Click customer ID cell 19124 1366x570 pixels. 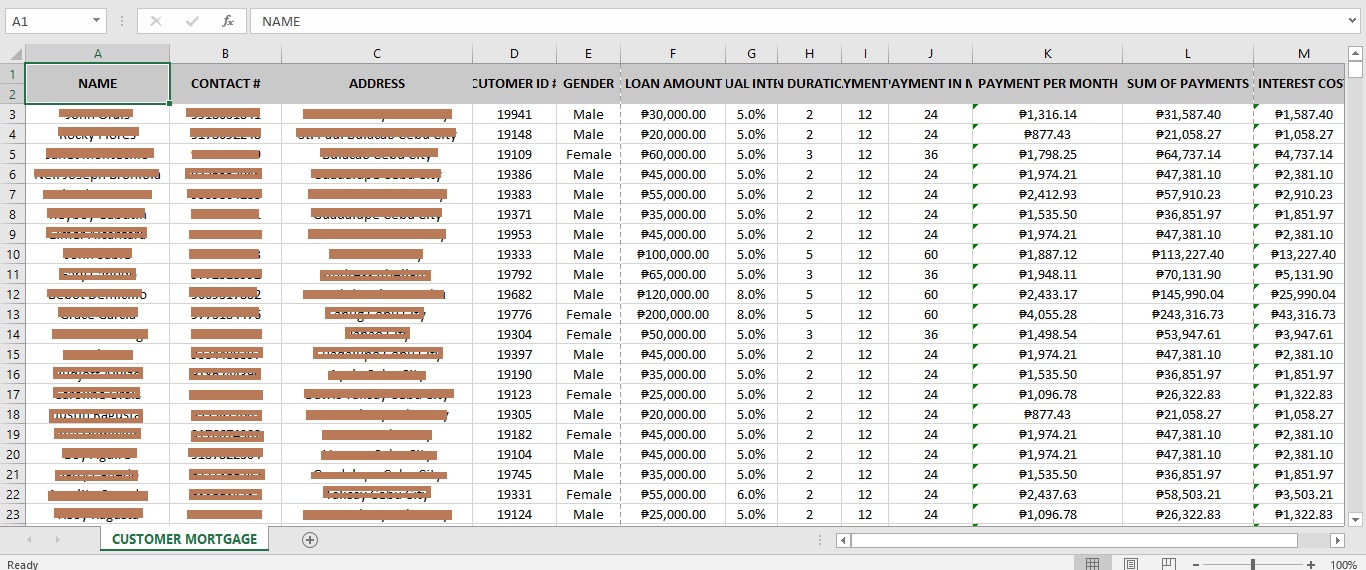(514, 514)
